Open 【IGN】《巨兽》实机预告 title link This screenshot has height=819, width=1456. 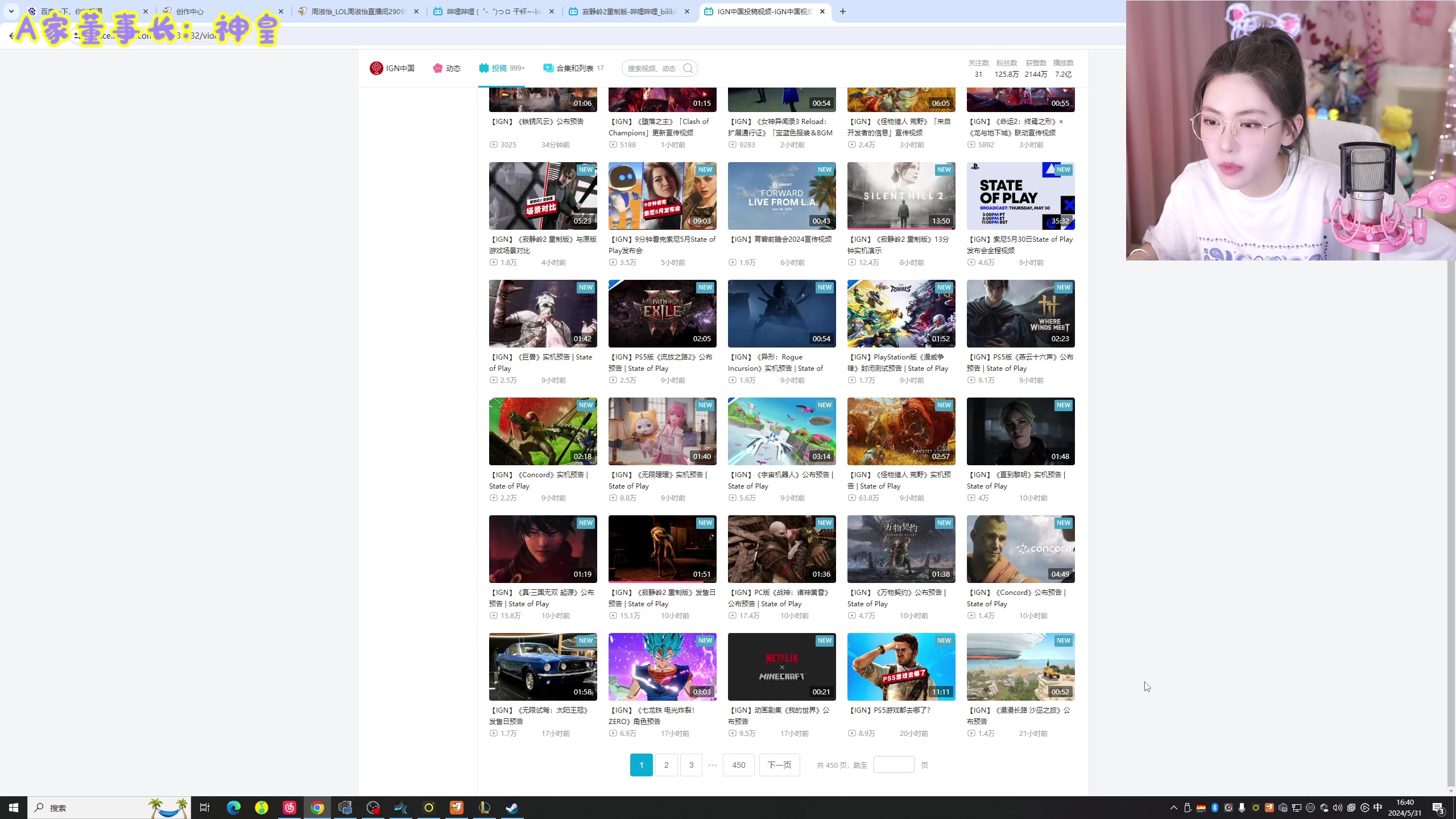540,363
